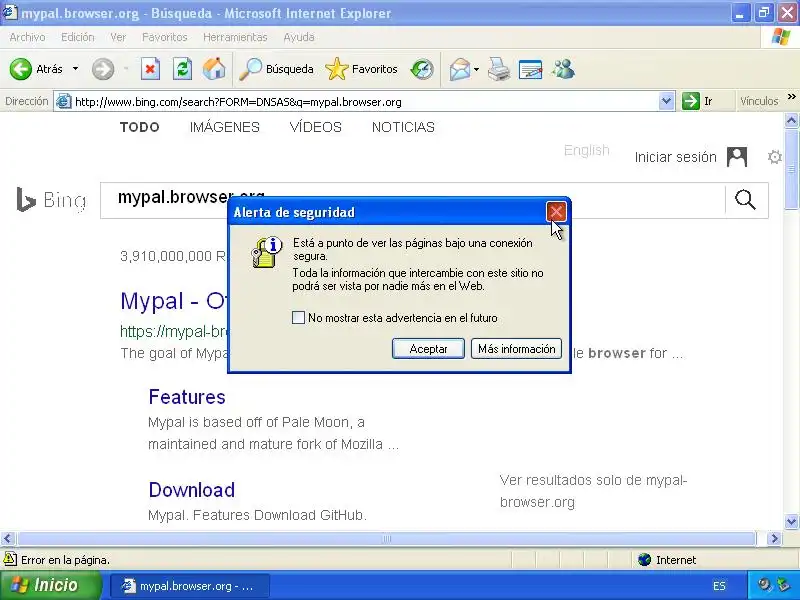Click the horizontal scrollbar thumb
The height and width of the screenshot is (600, 800).
386,538
